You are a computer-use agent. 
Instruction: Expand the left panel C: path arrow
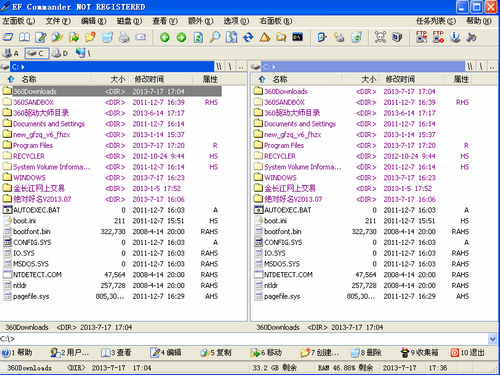[x=23, y=67]
